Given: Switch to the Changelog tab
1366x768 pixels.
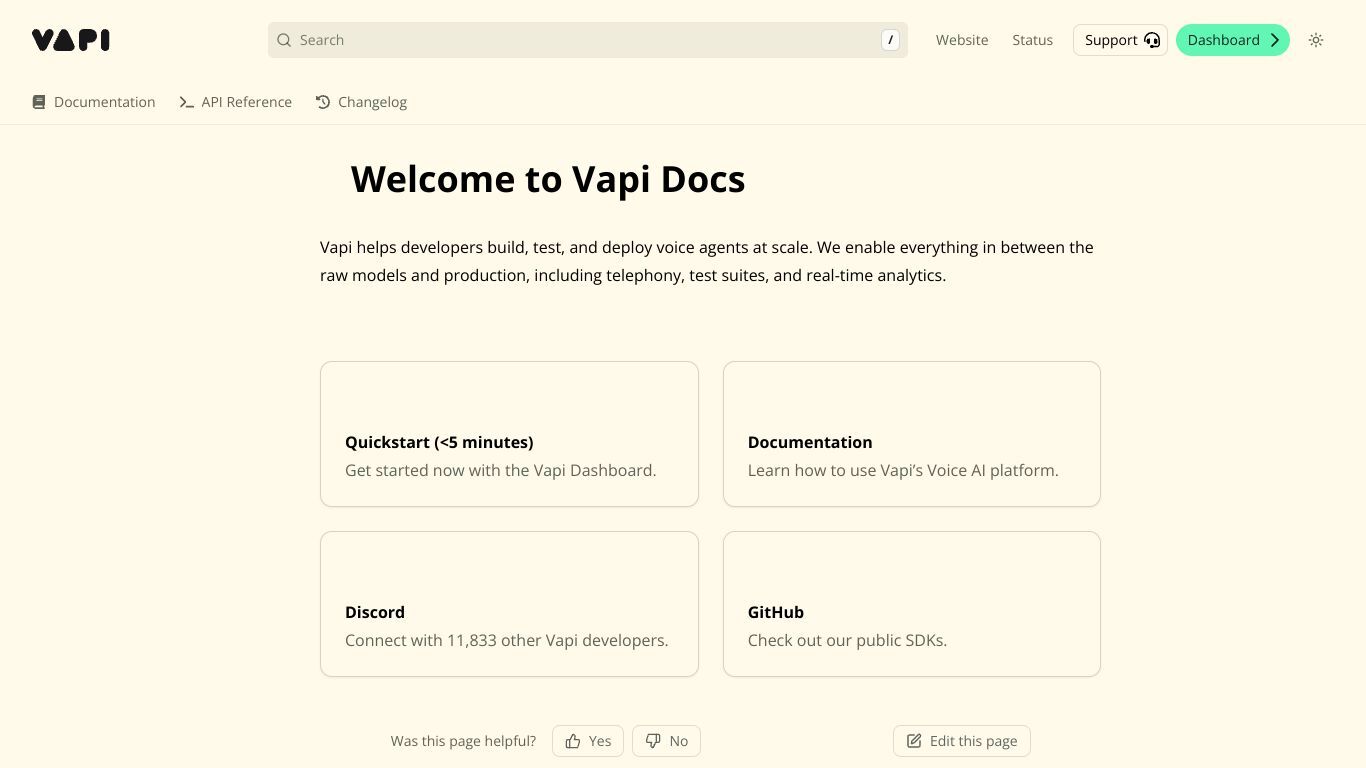Looking at the screenshot, I should pos(361,102).
